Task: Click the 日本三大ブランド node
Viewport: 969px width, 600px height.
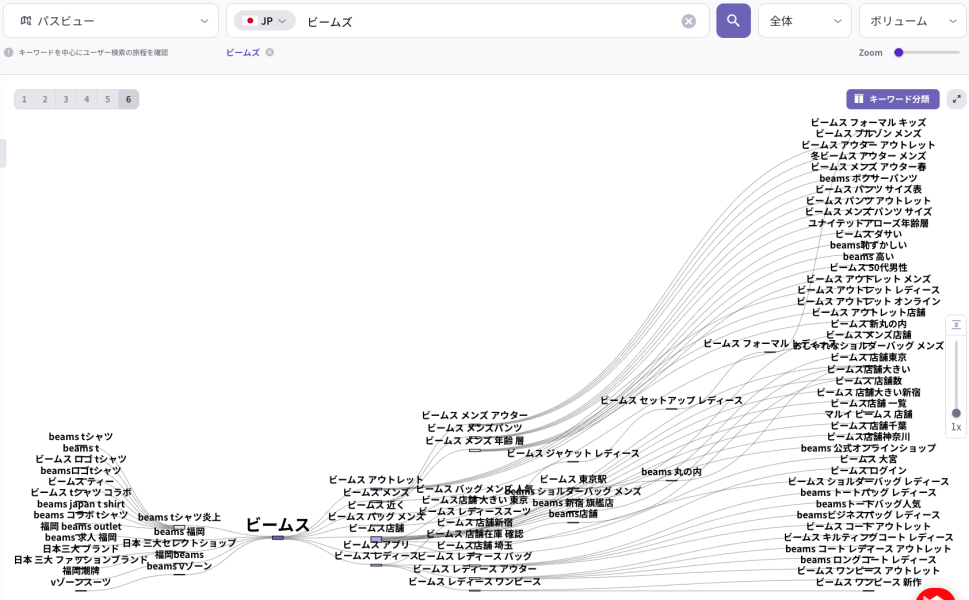Action: click(81, 549)
